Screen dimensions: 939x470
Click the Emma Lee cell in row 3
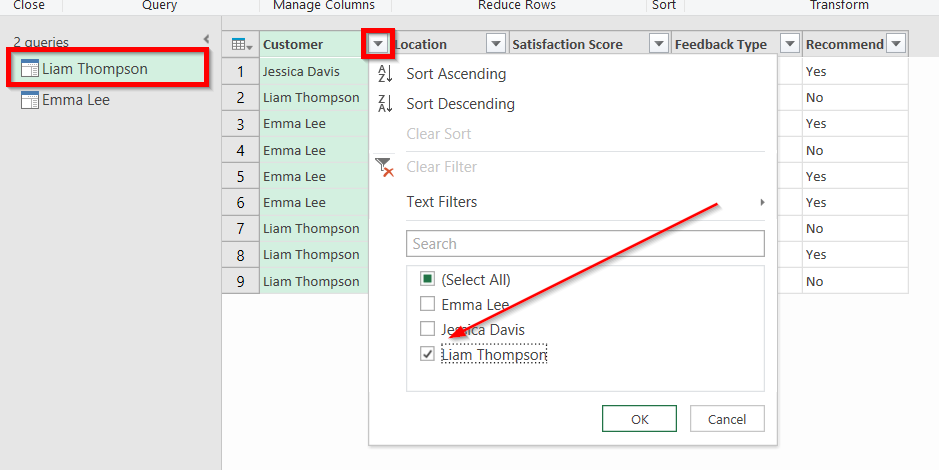click(314, 124)
